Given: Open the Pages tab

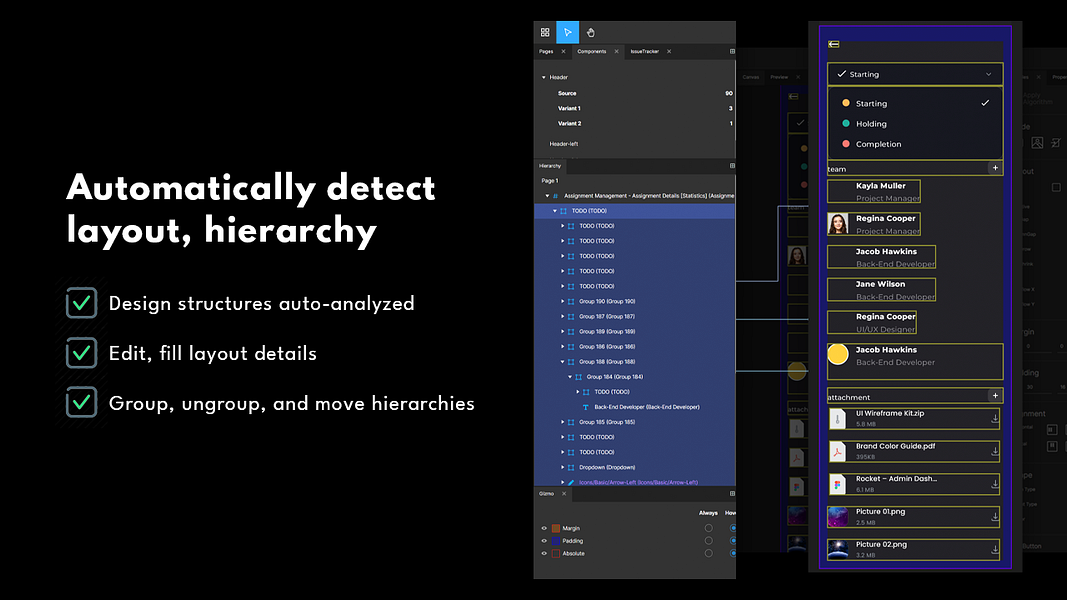Looking at the screenshot, I should point(546,51).
